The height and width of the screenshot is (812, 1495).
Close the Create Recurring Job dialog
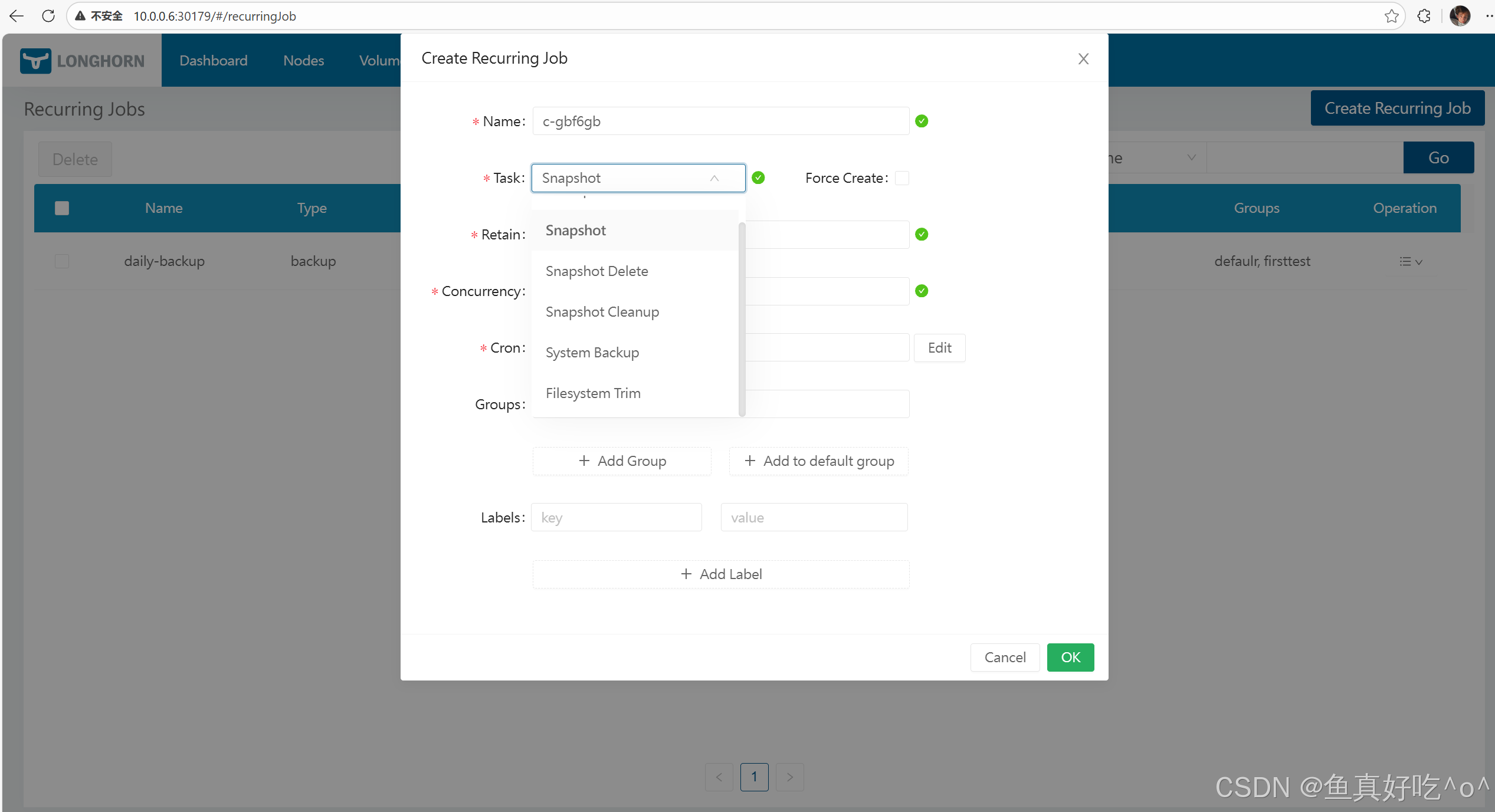pos(1083,59)
